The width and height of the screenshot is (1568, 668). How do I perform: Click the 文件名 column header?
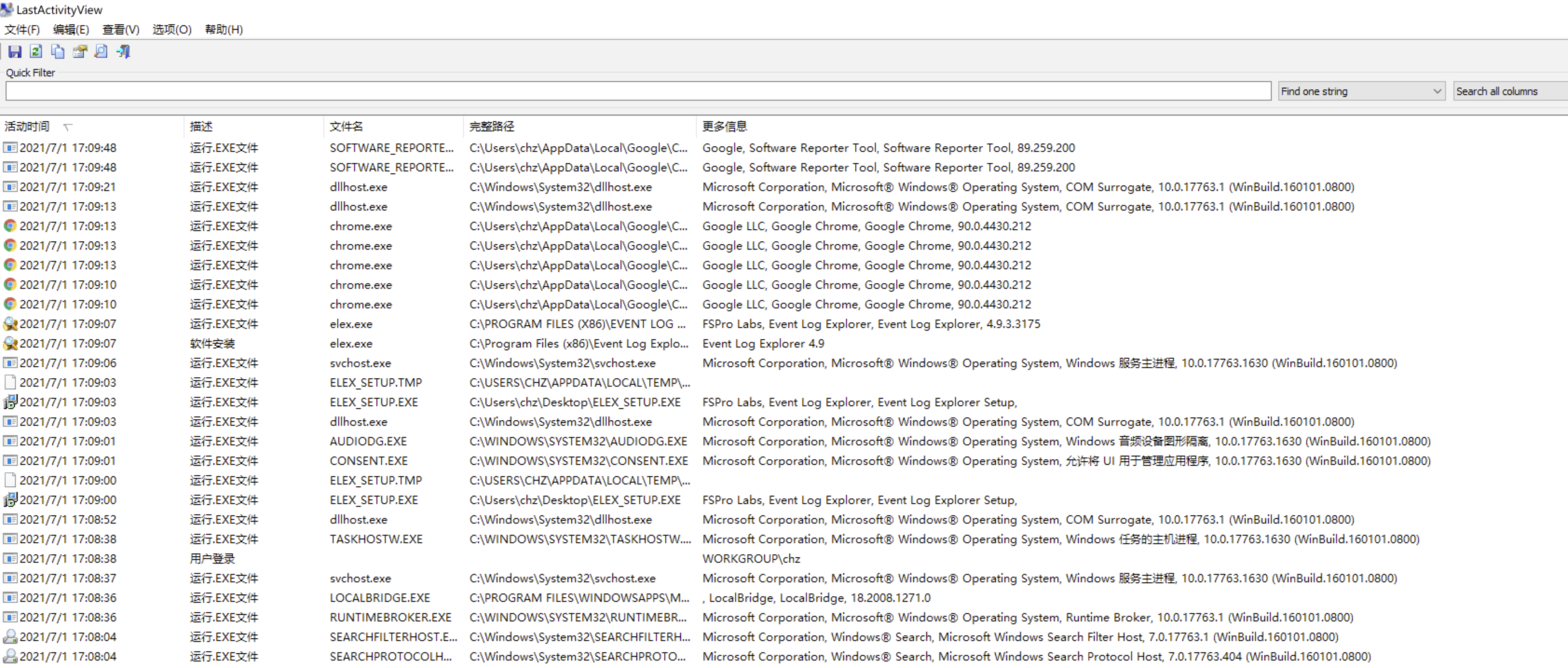click(x=346, y=126)
